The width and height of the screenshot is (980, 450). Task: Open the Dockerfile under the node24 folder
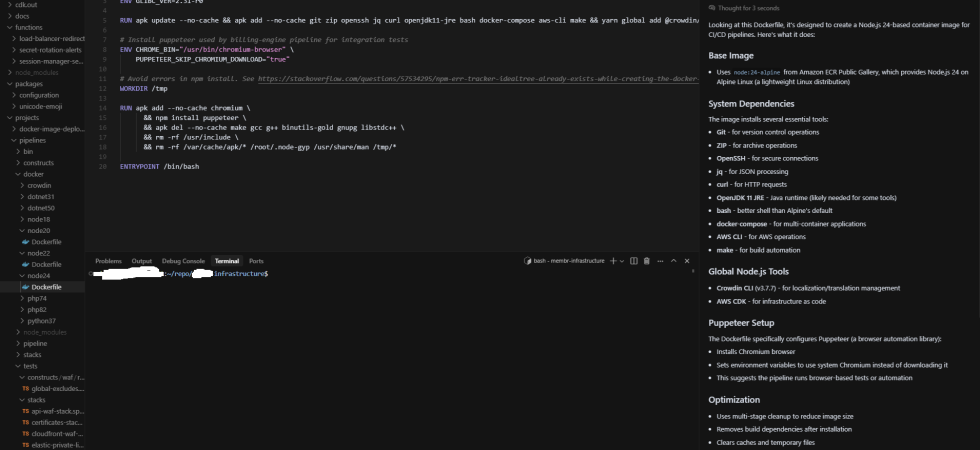click(x=46, y=287)
